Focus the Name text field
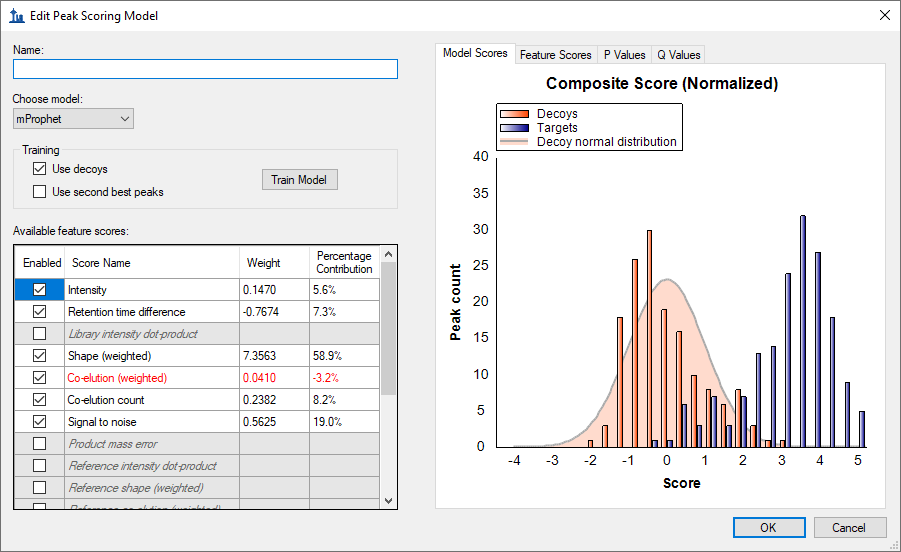This screenshot has width=901, height=552. pyautogui.click(x=205, y=69)
